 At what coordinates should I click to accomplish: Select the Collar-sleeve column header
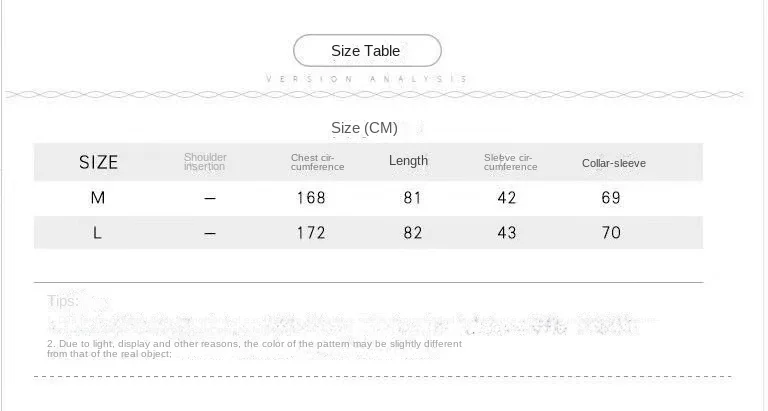(614, 163)
